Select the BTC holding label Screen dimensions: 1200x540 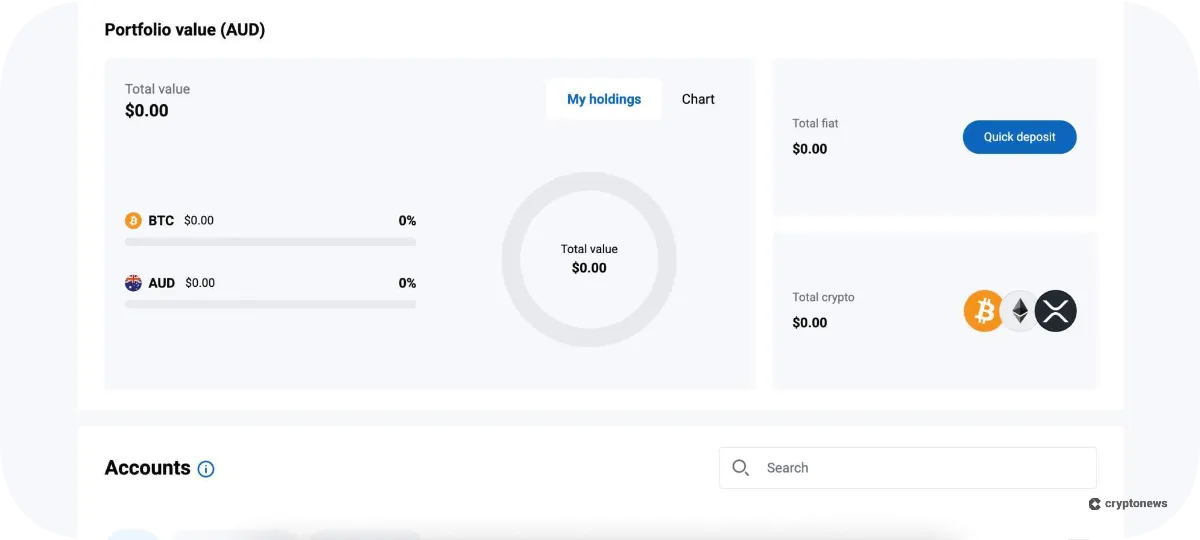click(161, 221)
